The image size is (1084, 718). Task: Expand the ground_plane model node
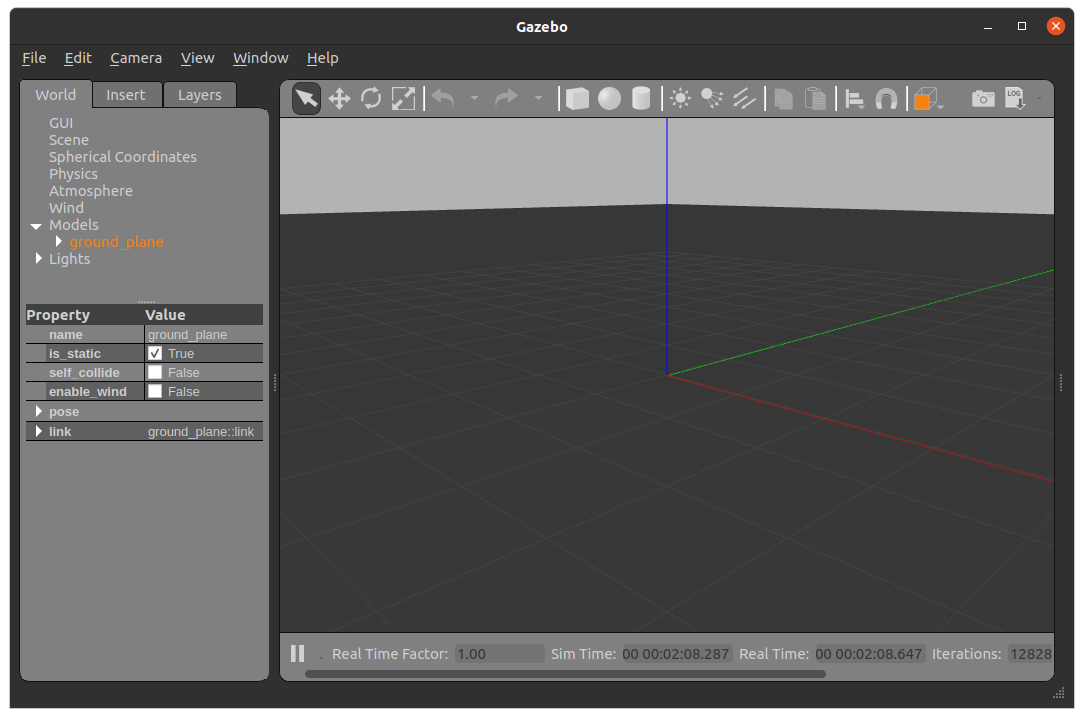pyautogui.click(x=59, y=241)
